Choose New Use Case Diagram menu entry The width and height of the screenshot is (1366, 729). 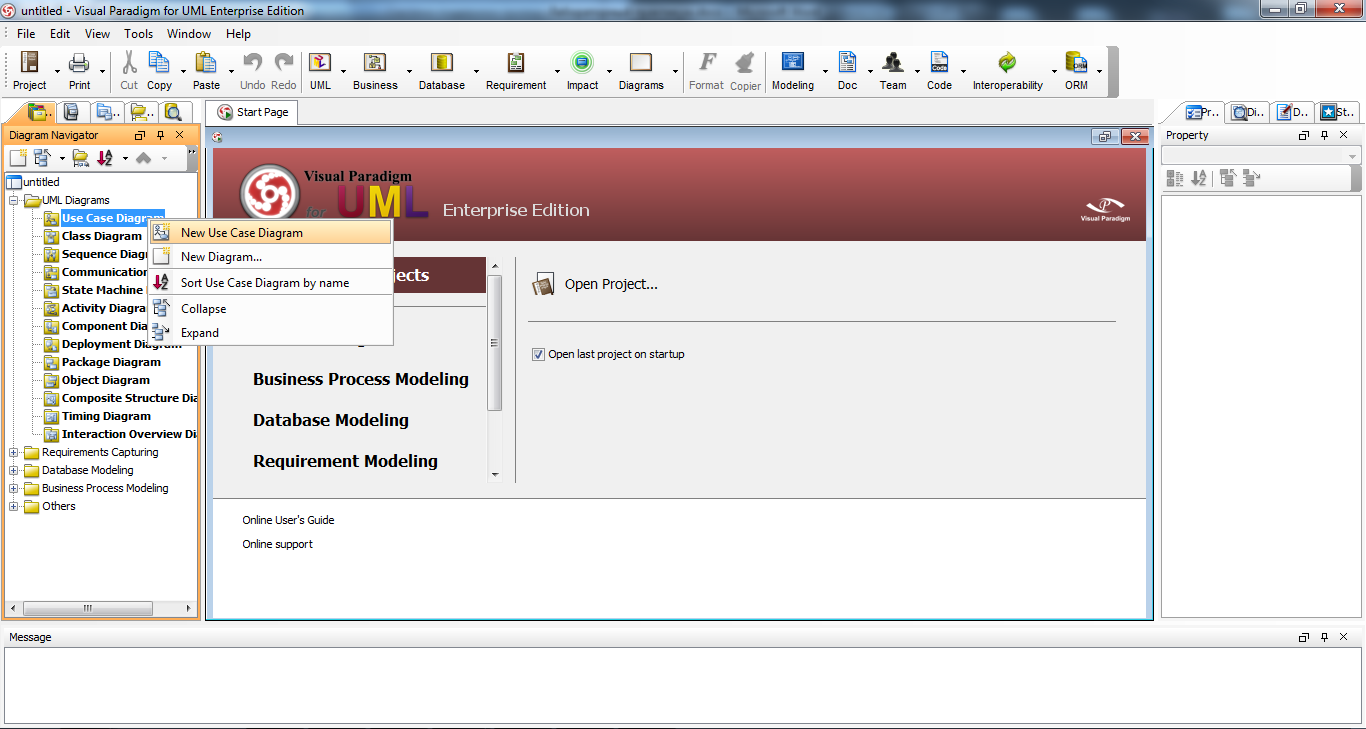point(241,233)
